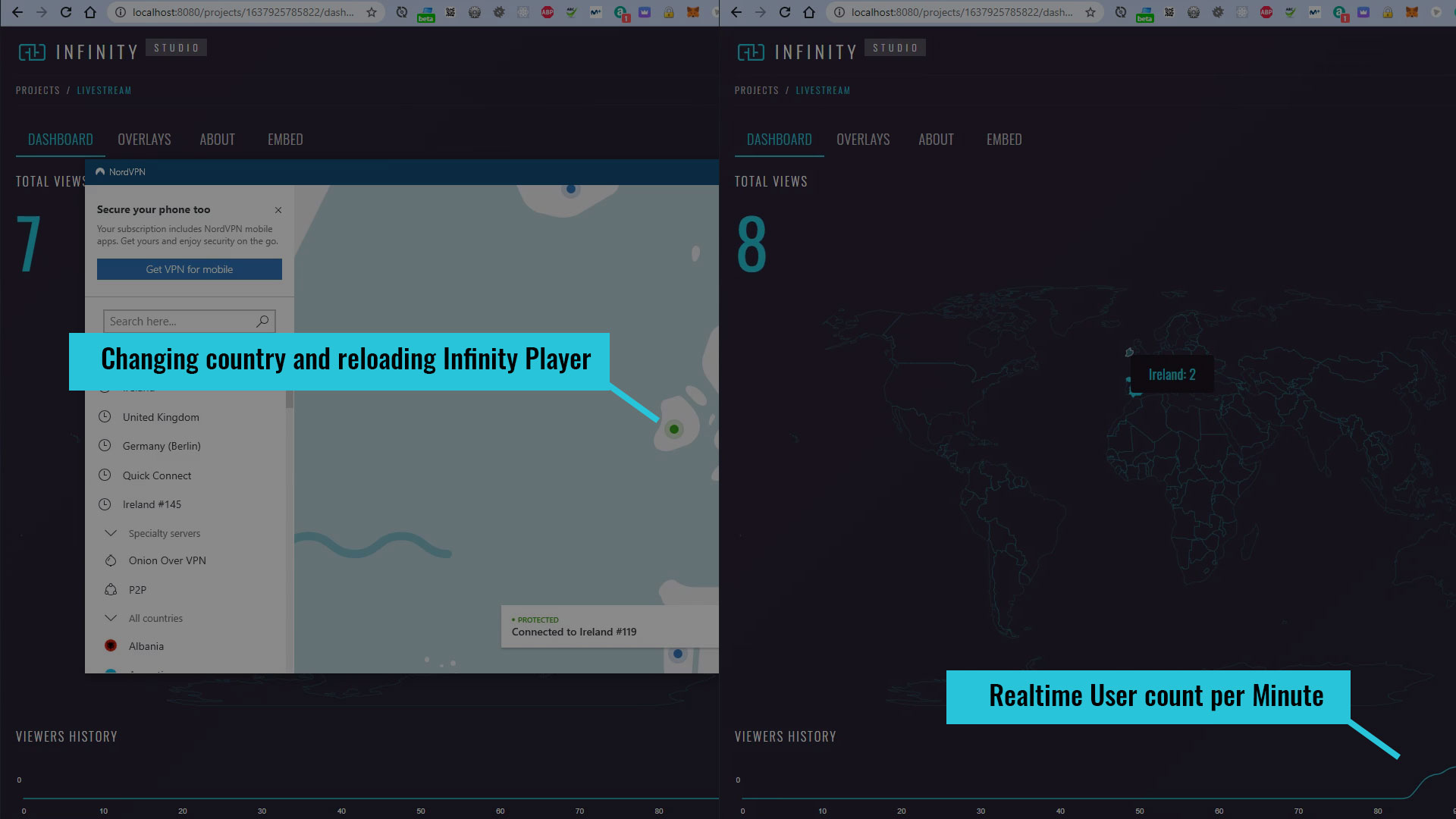Click the recent clock icon beside United Kingdom
Screen dimensions: 1456x819
tap(105, 417)
